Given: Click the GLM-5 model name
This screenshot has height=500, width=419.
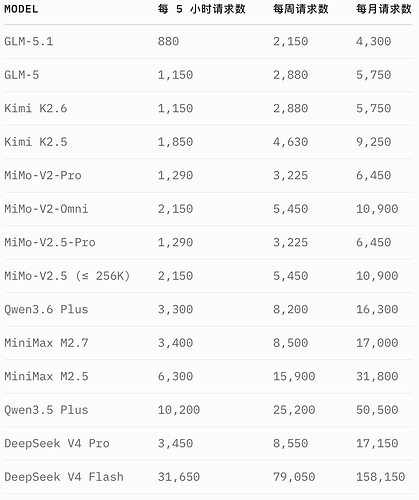Looking at the screenshot, I should tap(22, 75).
